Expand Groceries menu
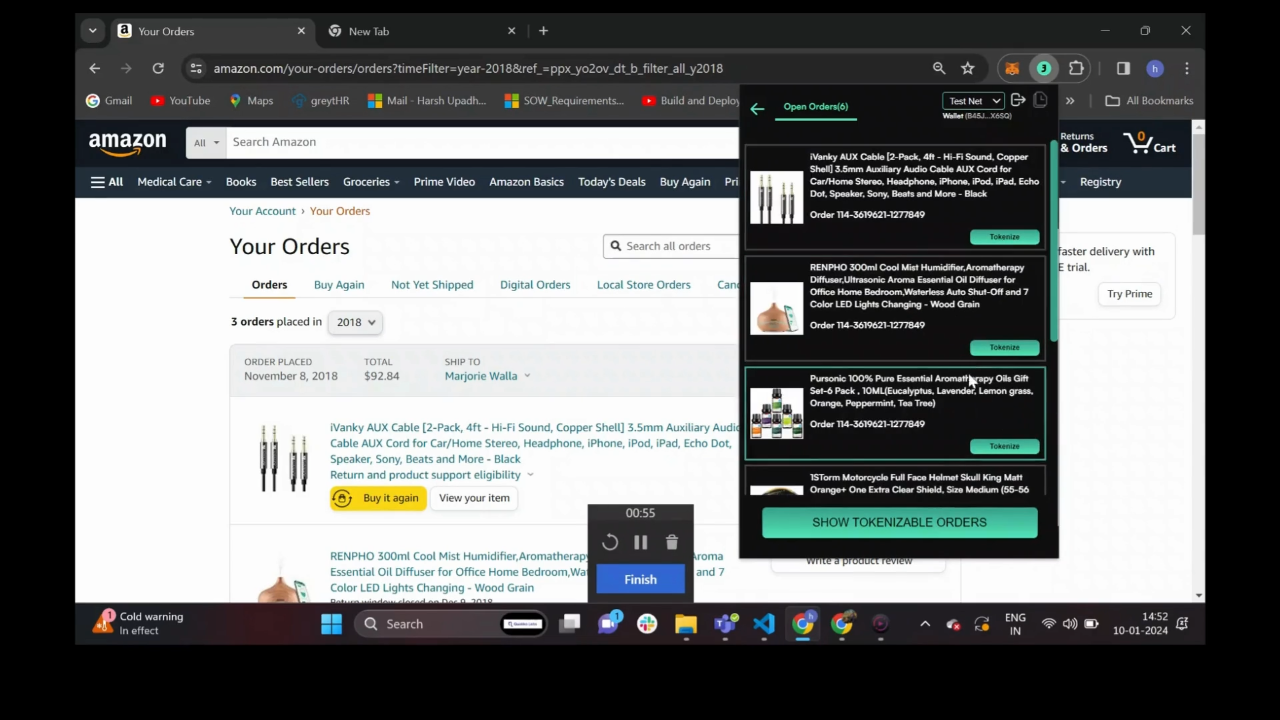This screenshot has height=720, width=1280. pyautogui.click(x=371, y=182)
